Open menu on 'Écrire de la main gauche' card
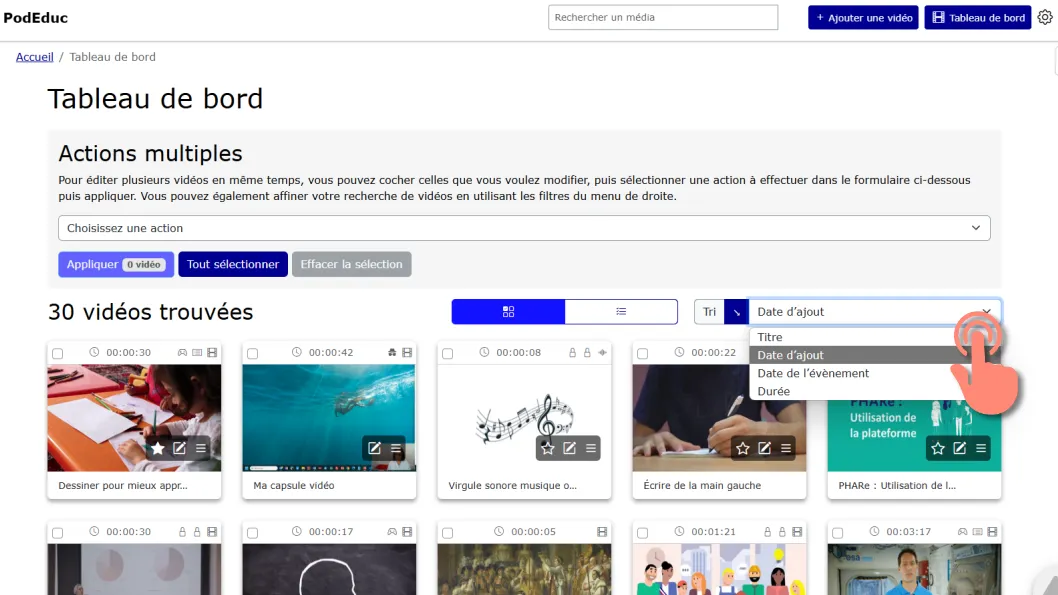This screenshot has width=1058, height=595. click(785, 448)
